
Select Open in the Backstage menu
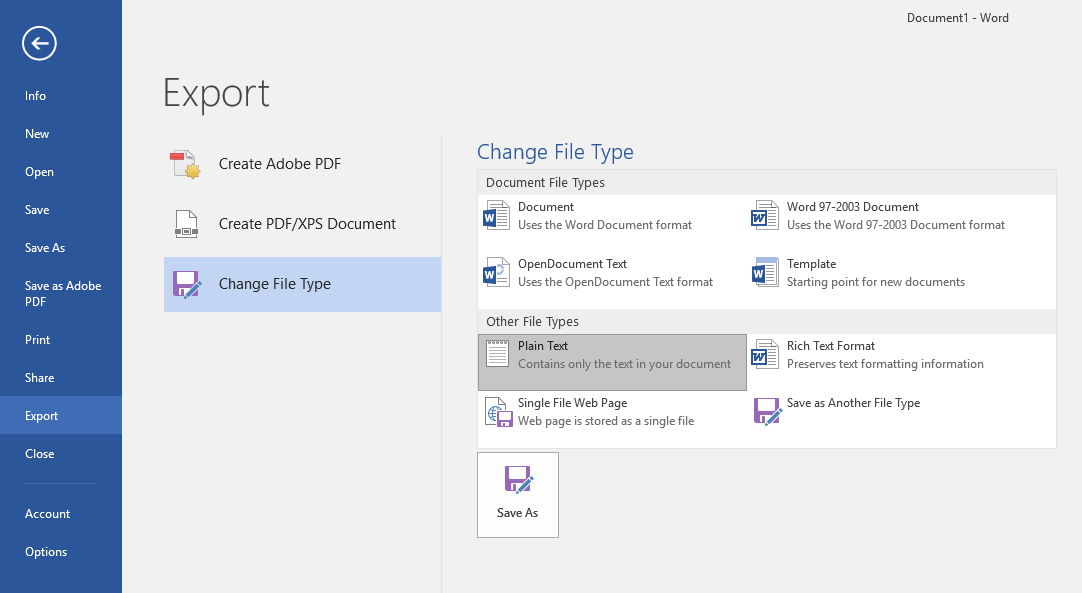61,172
